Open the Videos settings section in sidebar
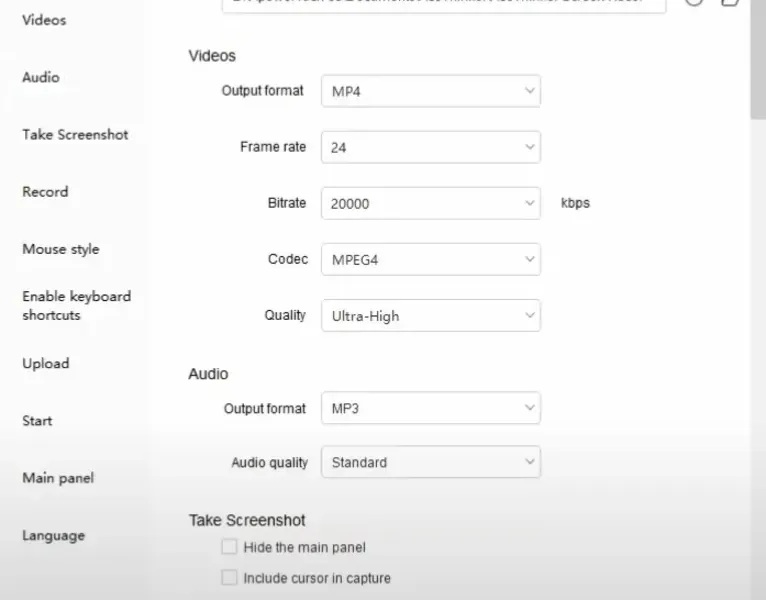 [x=44, y=20]
